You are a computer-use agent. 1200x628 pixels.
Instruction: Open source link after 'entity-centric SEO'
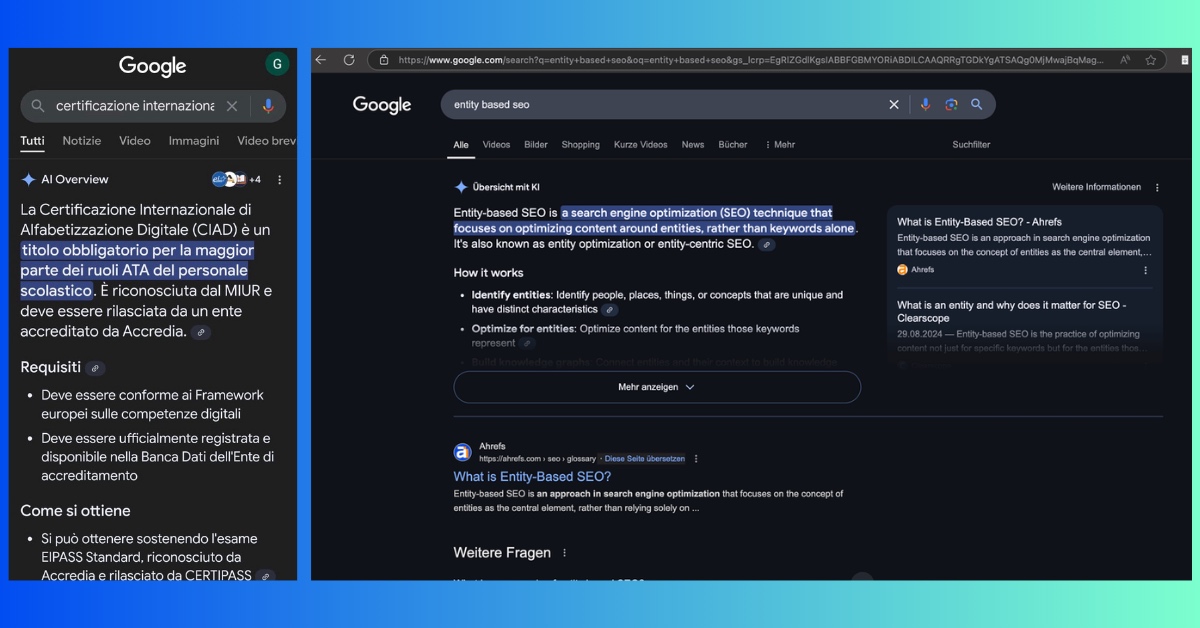(x=767, y=245)
